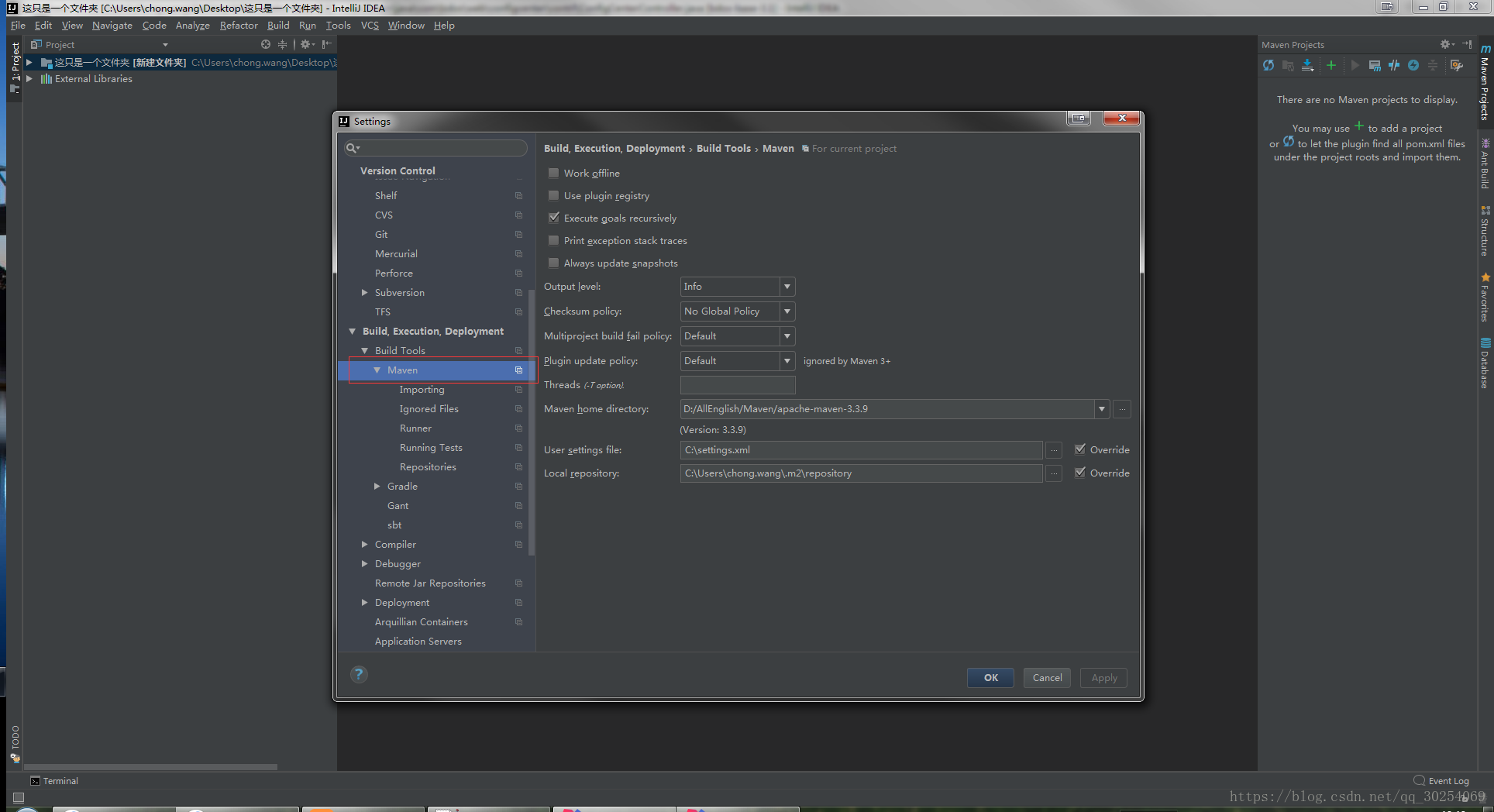Enable Always update snapshots checkbox
The image size is (1494, 812).
pyautogui.click(x=553, y=263)
